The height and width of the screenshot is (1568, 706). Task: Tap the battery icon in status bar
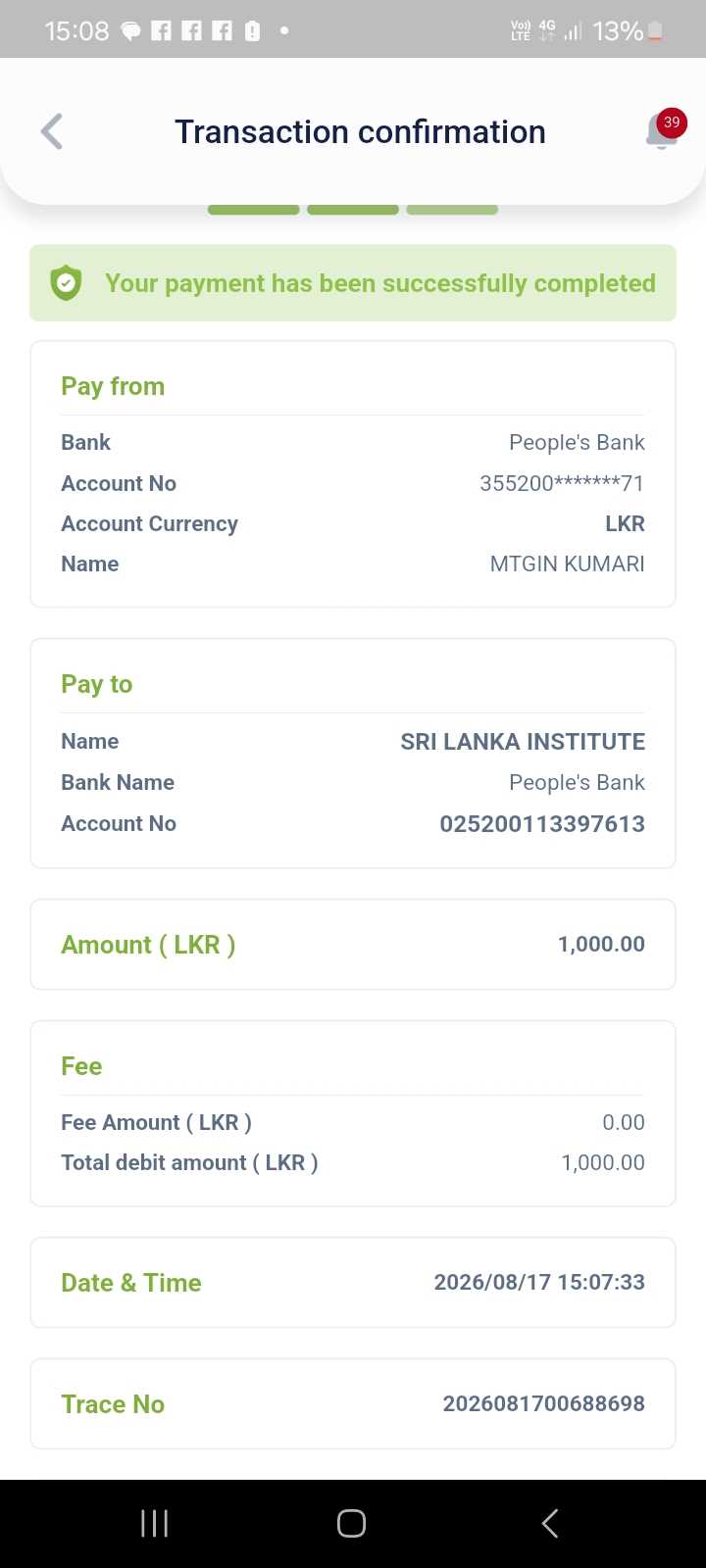tap(655, 31)
